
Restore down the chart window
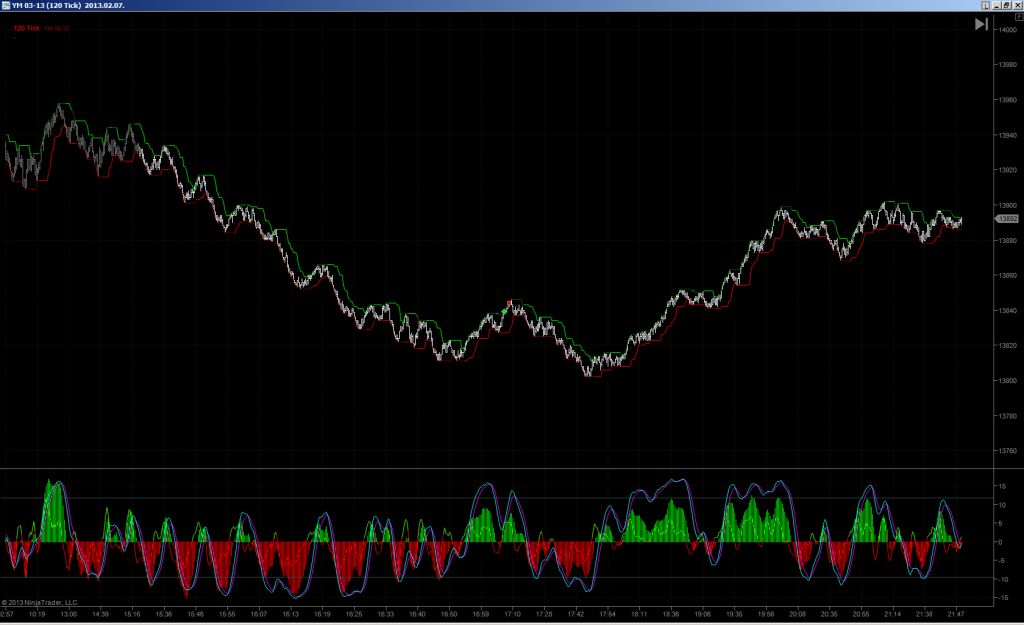[x=1007, y=5]
